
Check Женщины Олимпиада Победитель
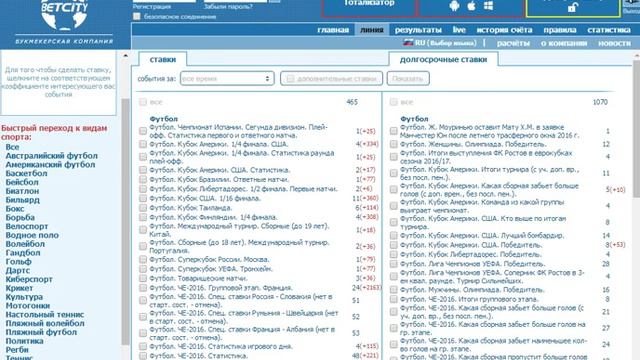click(393, 144)
